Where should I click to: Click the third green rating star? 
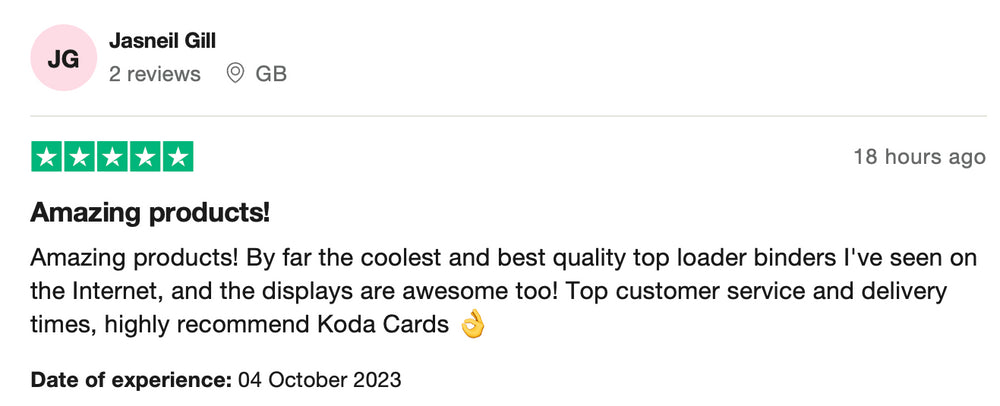point(112,158)
